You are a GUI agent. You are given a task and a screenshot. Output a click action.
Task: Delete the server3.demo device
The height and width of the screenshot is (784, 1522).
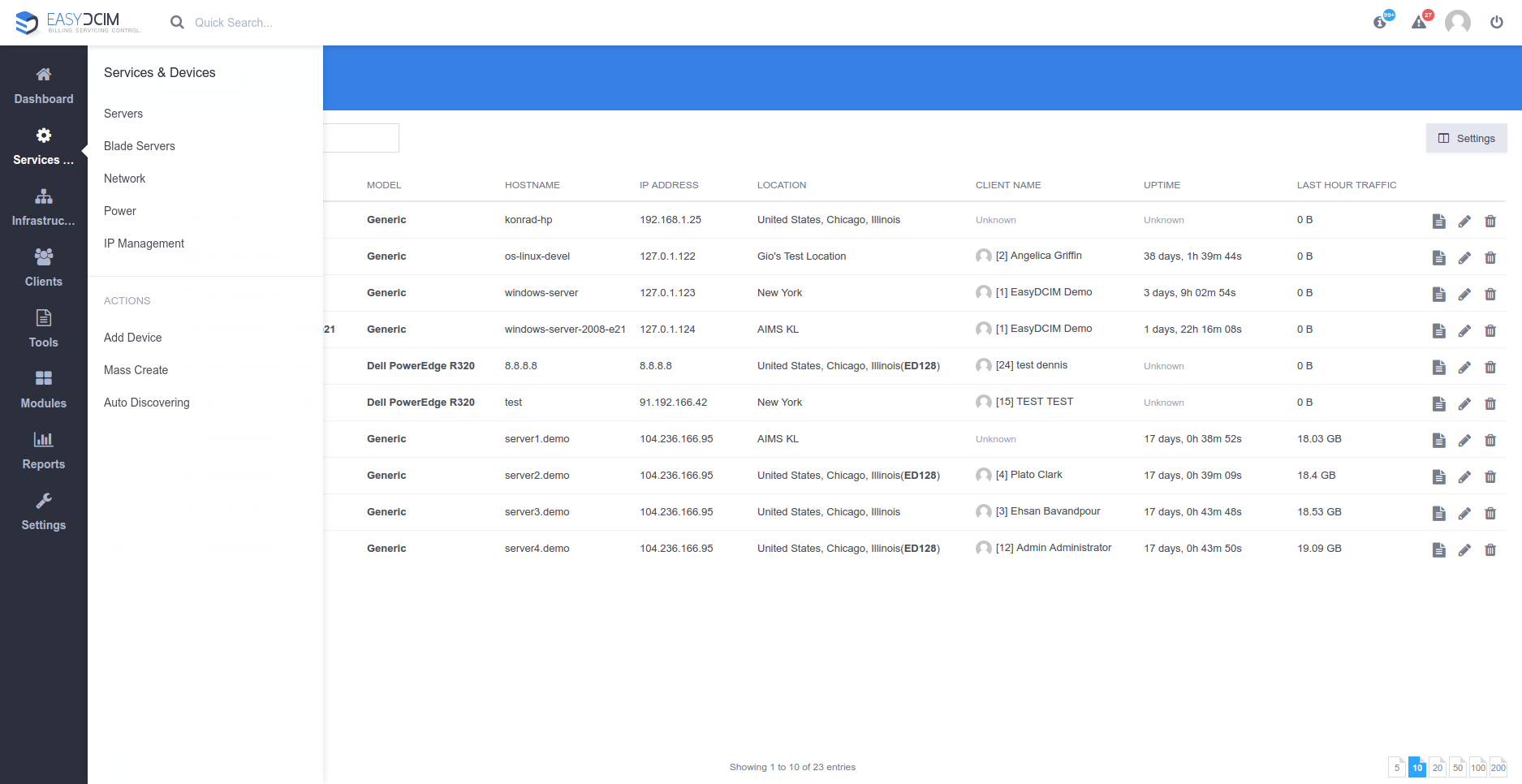point(1490,513)
